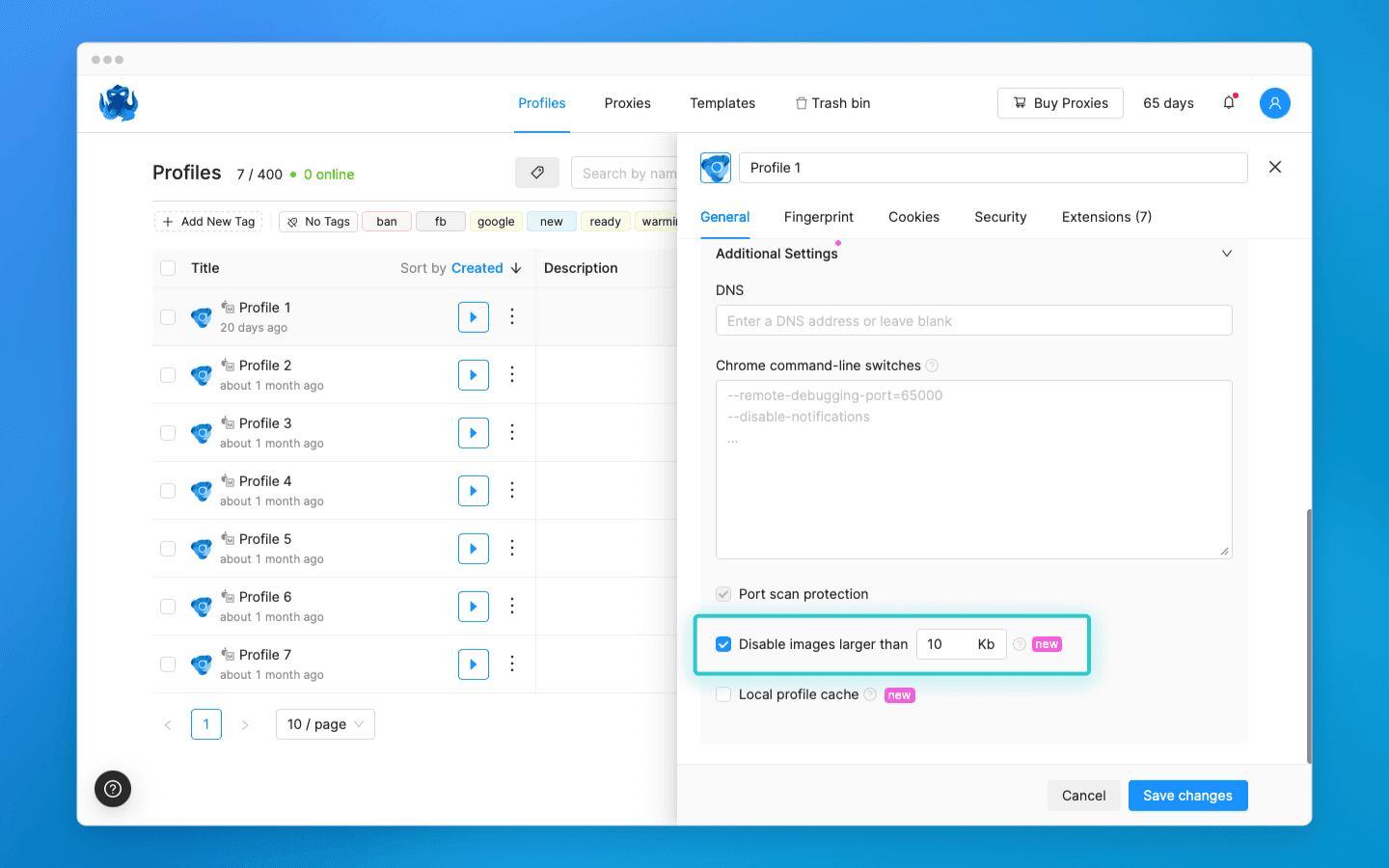Click help icon beside Chrome command-line switches
This screenshot has height=868, width=1389.
point(932,366)
